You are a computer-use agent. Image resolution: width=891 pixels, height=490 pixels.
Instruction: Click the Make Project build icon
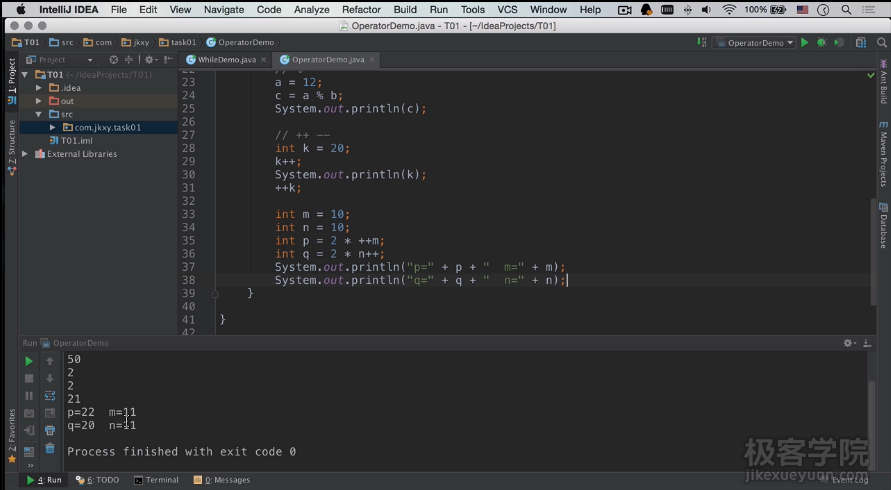pos(701,43)
